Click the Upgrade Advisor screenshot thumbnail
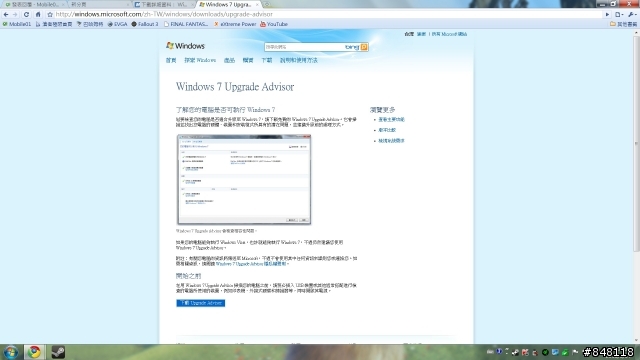The height and width of the screenshot is (360, 640). 244,180
